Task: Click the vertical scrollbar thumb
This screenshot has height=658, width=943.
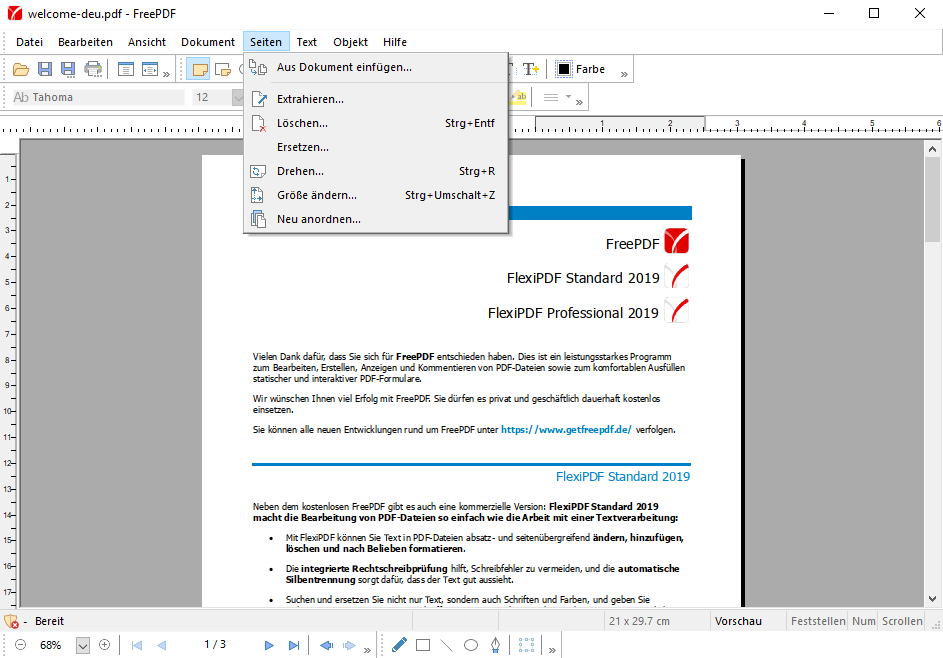Action: point(932,199)
